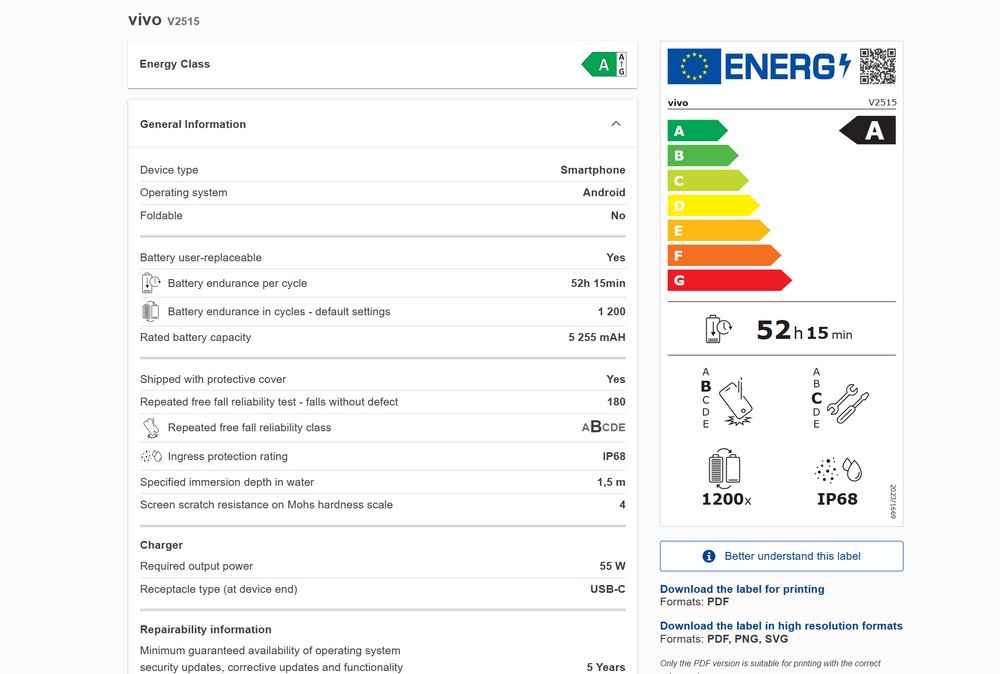
Task: Download the label for printing
Action: [x=742, y=589]
